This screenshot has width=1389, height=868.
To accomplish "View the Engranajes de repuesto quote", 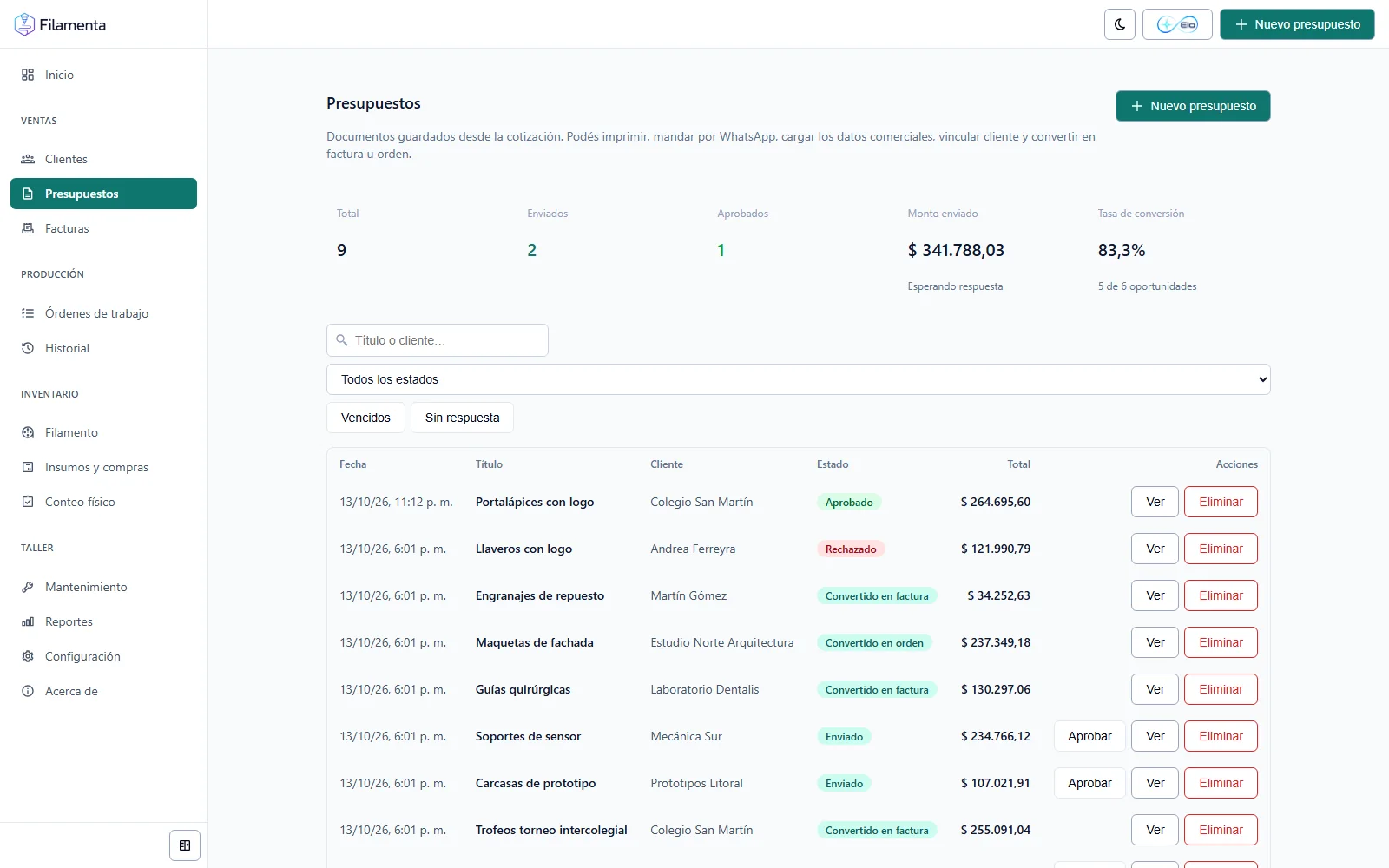I will tap(1155, 595).
